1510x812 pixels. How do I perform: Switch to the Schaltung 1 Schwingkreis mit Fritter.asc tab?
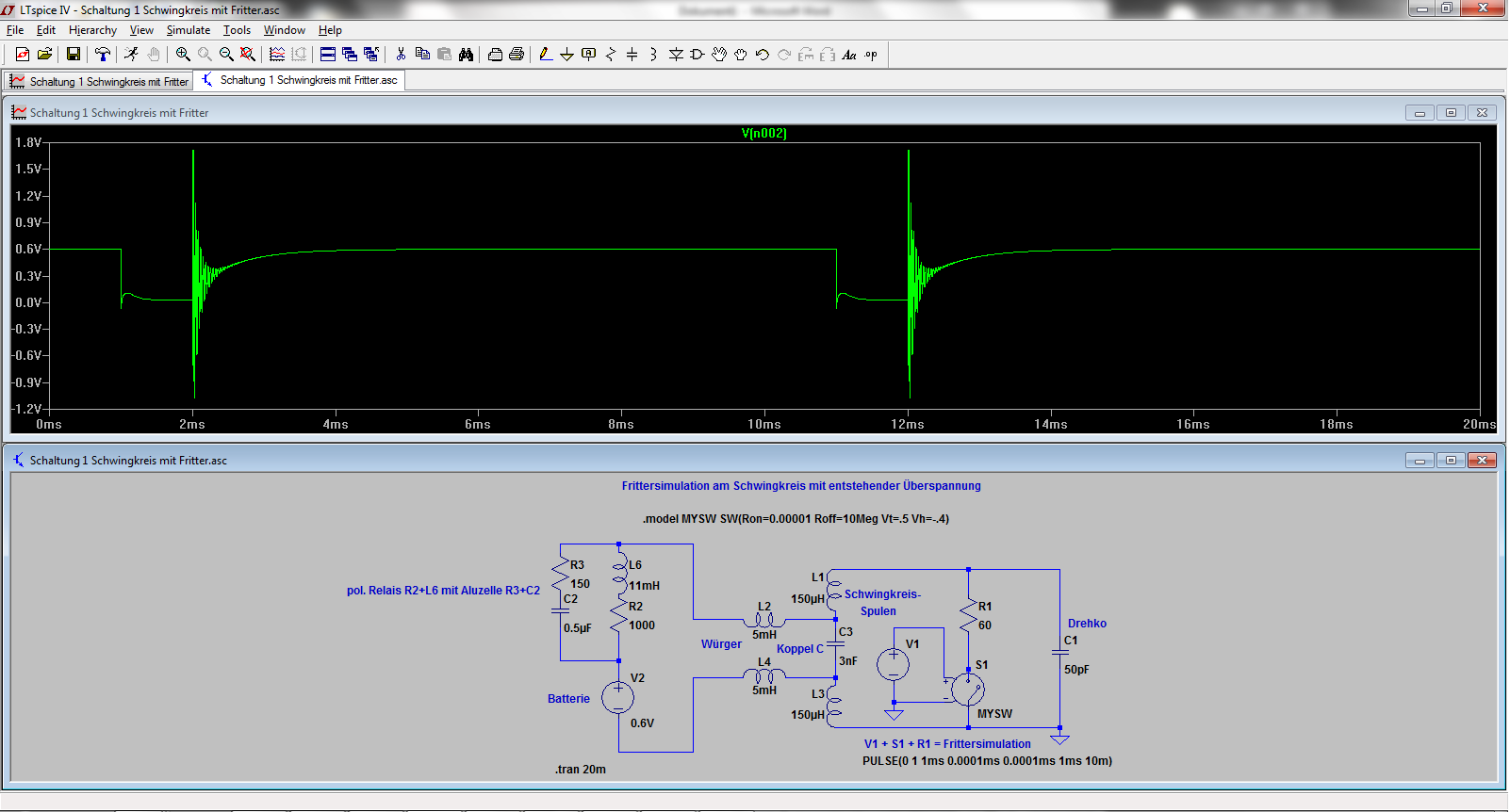[x=300, y=80]
